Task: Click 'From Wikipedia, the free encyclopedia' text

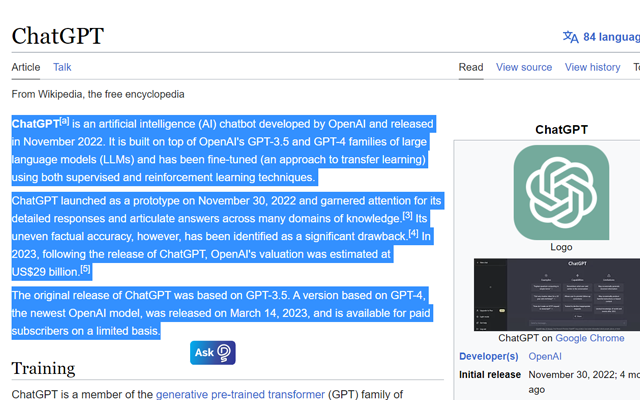Action: point(98,94)
